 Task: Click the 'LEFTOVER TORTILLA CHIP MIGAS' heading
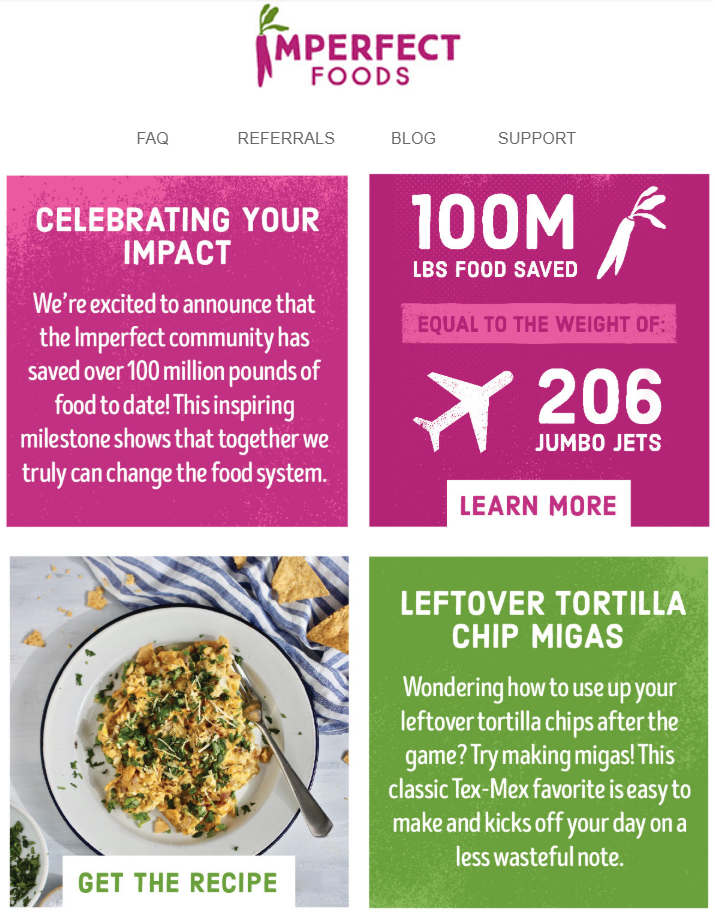point(539,621)
